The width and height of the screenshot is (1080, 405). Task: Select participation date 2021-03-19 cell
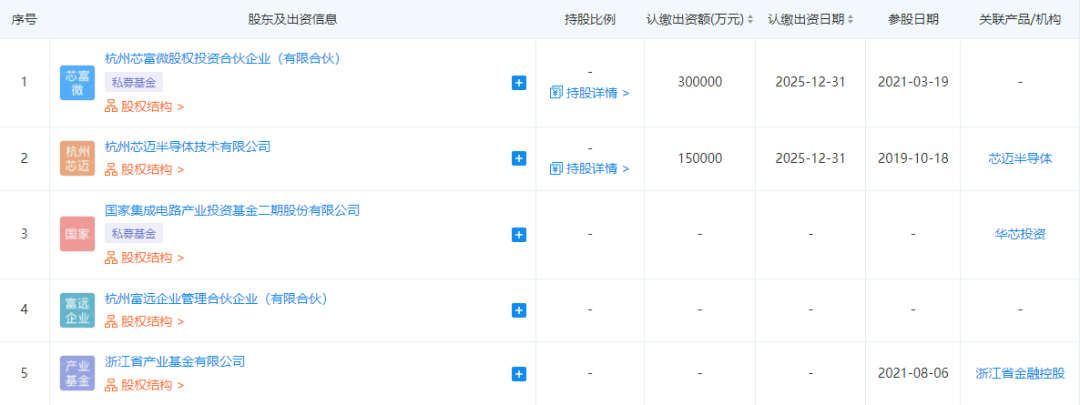tap(913, 82)
